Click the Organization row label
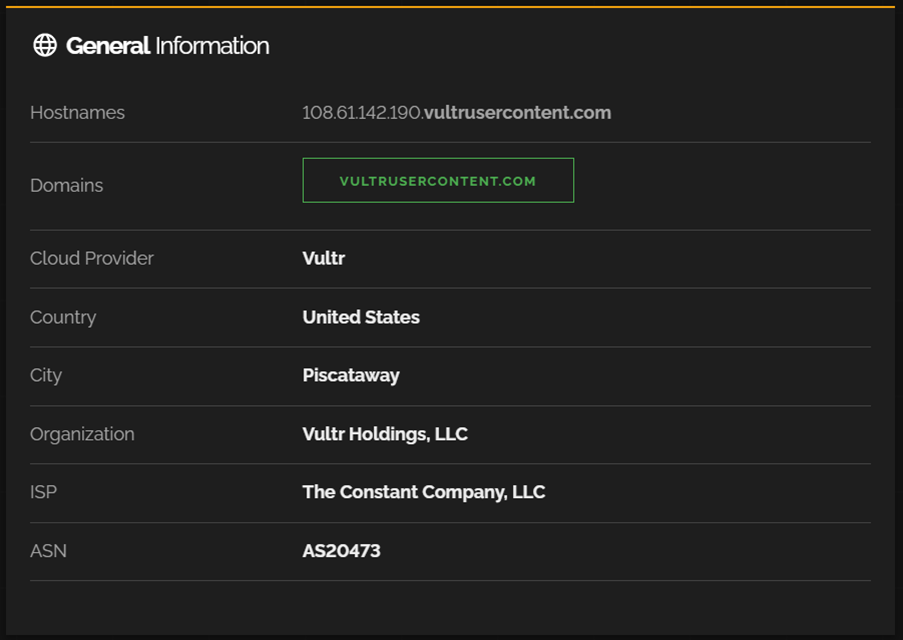 tap(82, 434)
